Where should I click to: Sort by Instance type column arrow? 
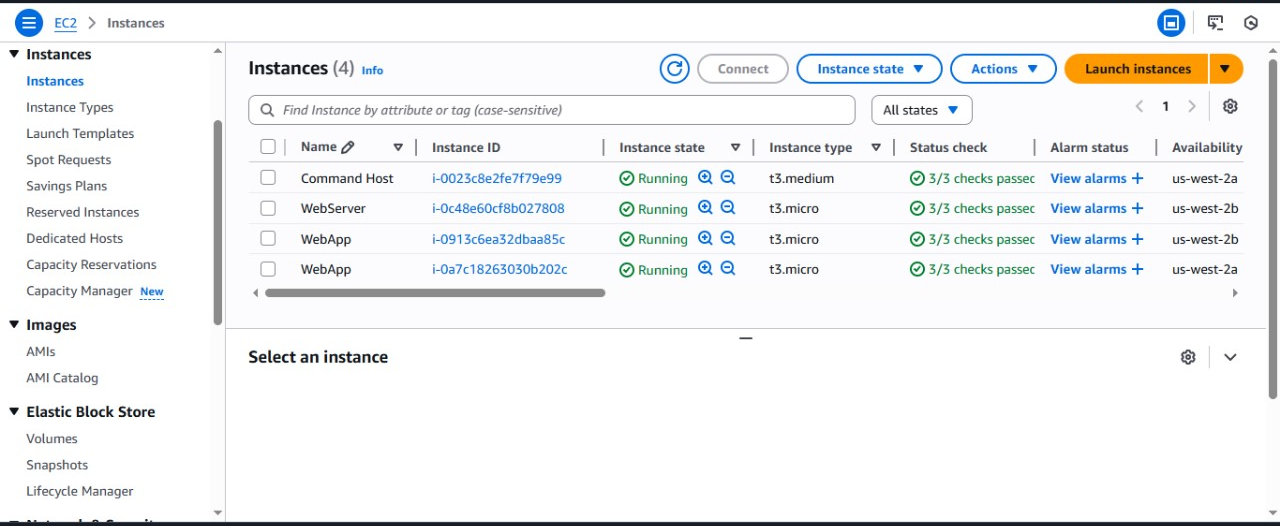[x=876, y=147]
